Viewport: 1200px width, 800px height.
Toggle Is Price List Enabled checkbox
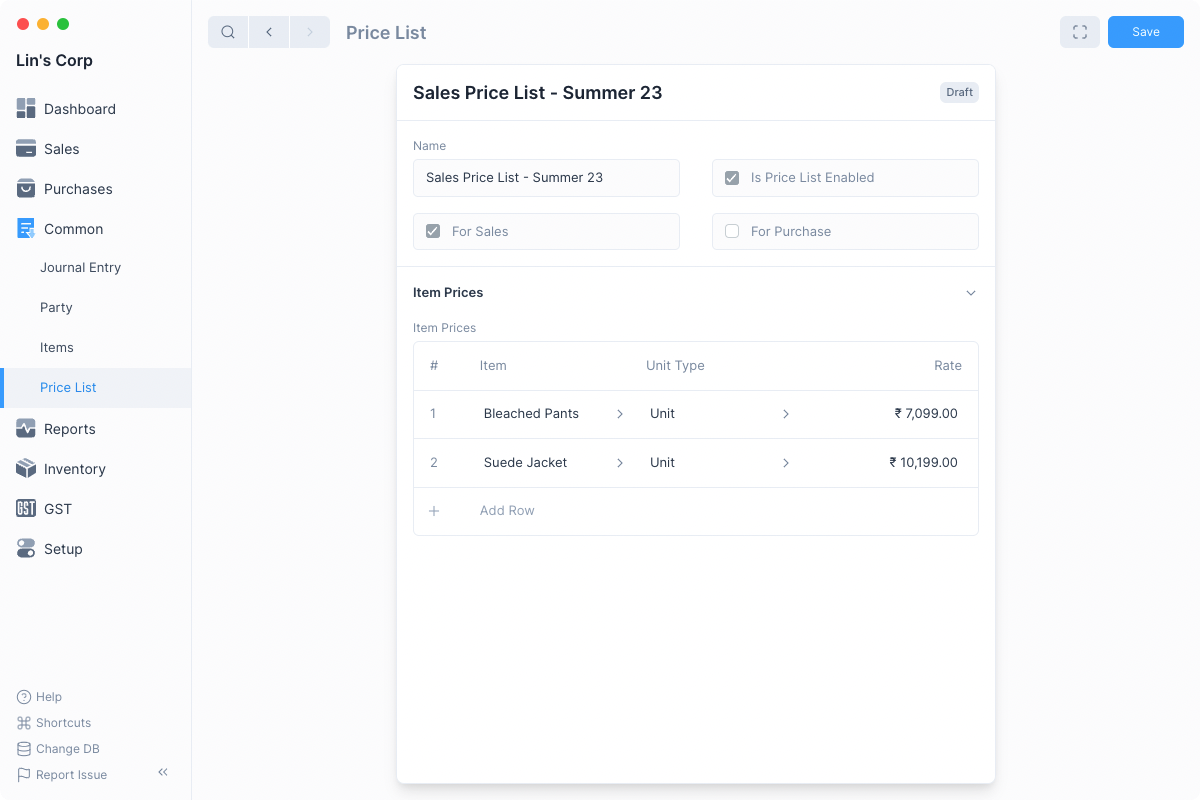point(732,178)
